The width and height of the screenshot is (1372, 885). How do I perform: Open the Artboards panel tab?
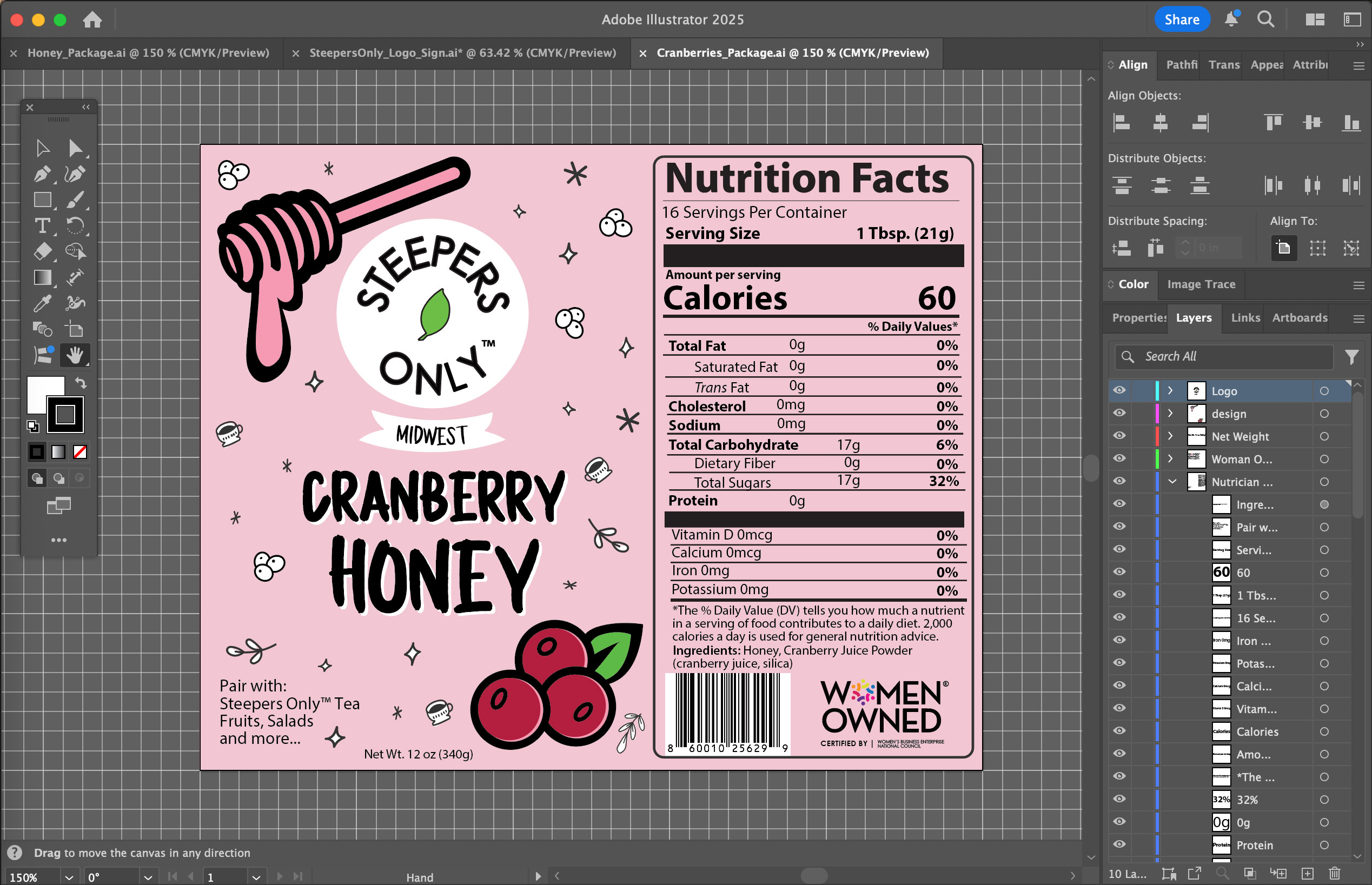[x=1299, y=318]
